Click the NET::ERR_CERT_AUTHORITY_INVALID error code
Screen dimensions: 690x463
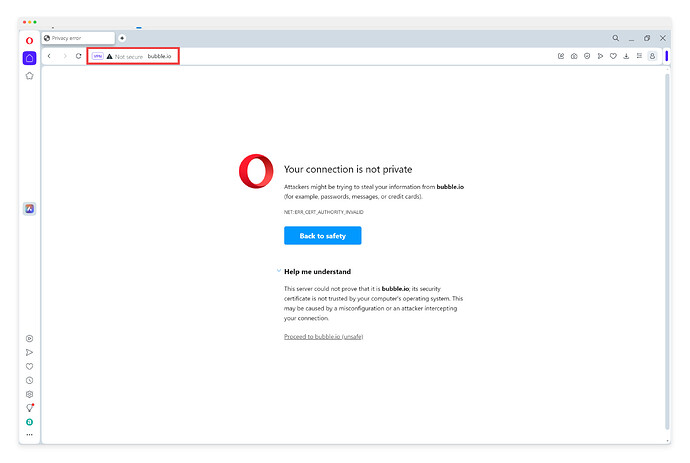pos(323,212)
